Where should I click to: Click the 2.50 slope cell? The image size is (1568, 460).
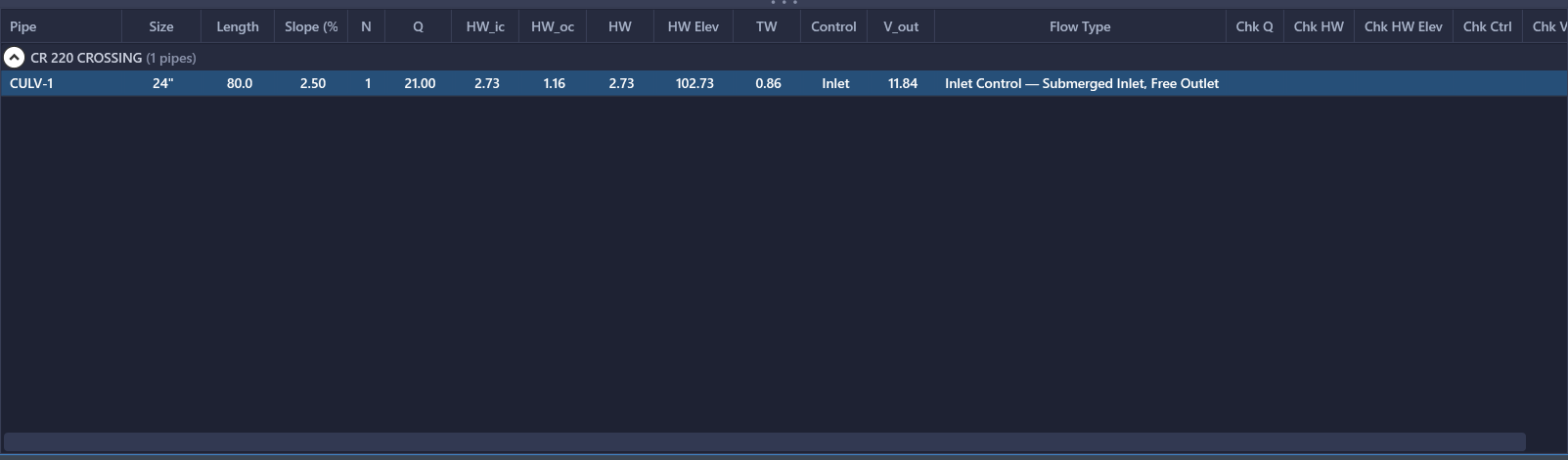click(x=313, y=83)
